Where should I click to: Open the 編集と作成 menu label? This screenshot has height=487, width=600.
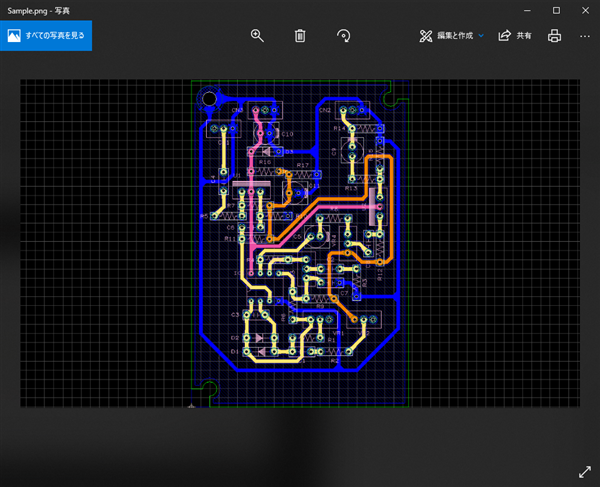[455, 35]
